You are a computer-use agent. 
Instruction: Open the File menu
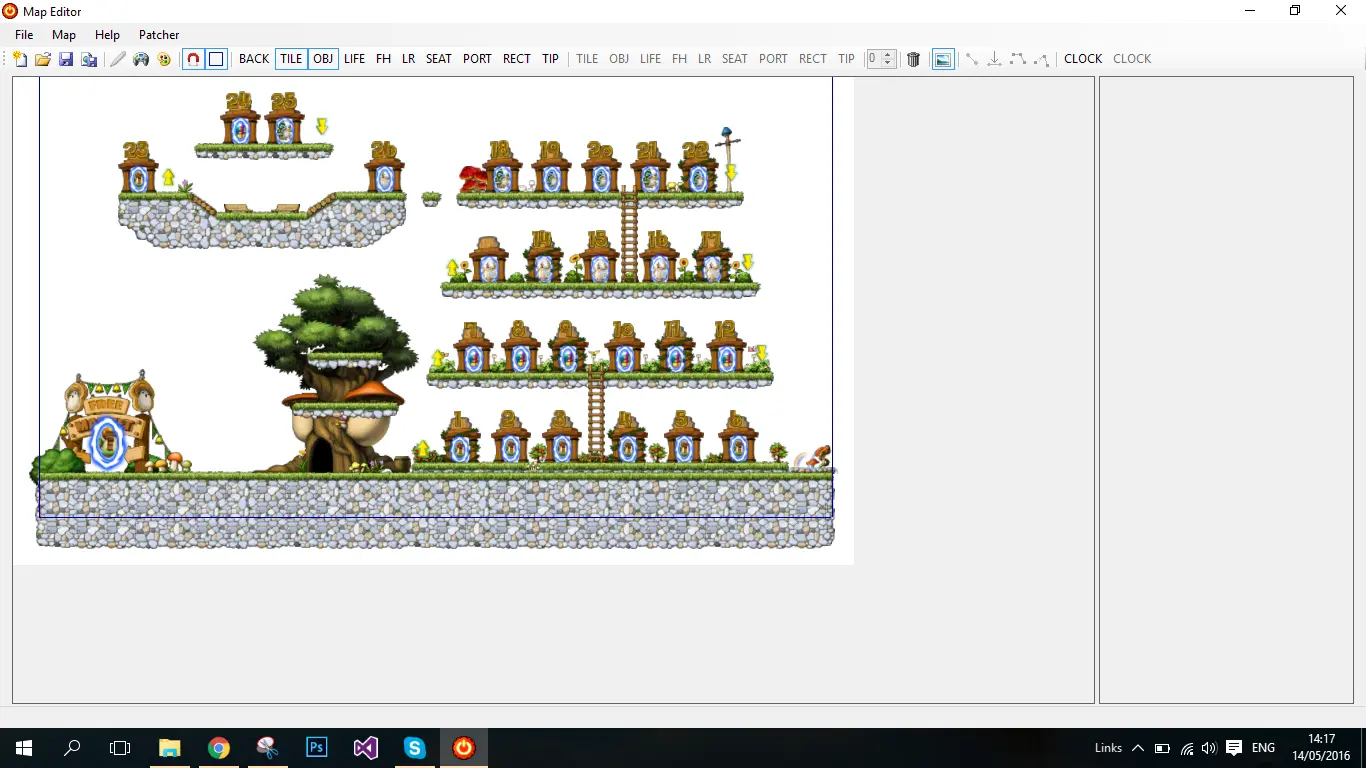click(24, 35)
